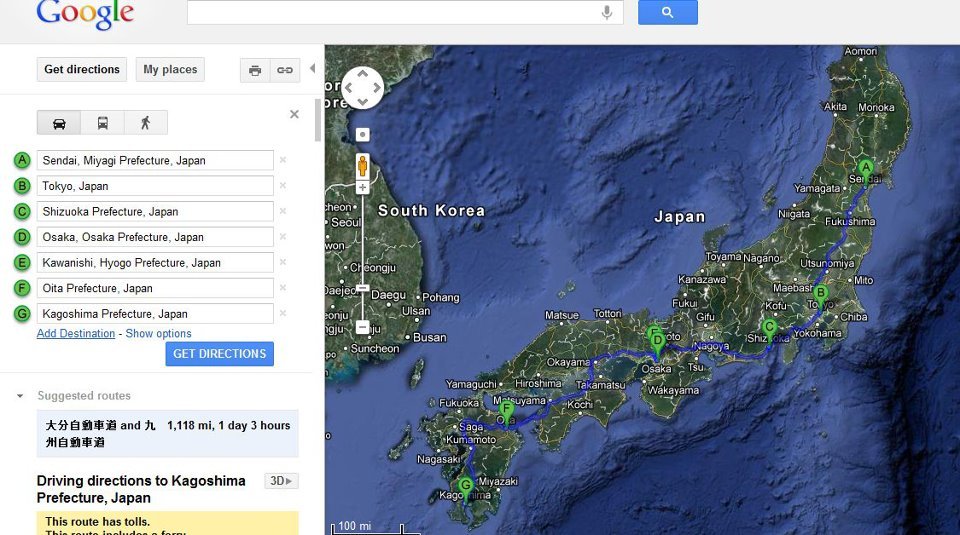Click the link share icon
960x535 pixels.
(x=285, y=70)
